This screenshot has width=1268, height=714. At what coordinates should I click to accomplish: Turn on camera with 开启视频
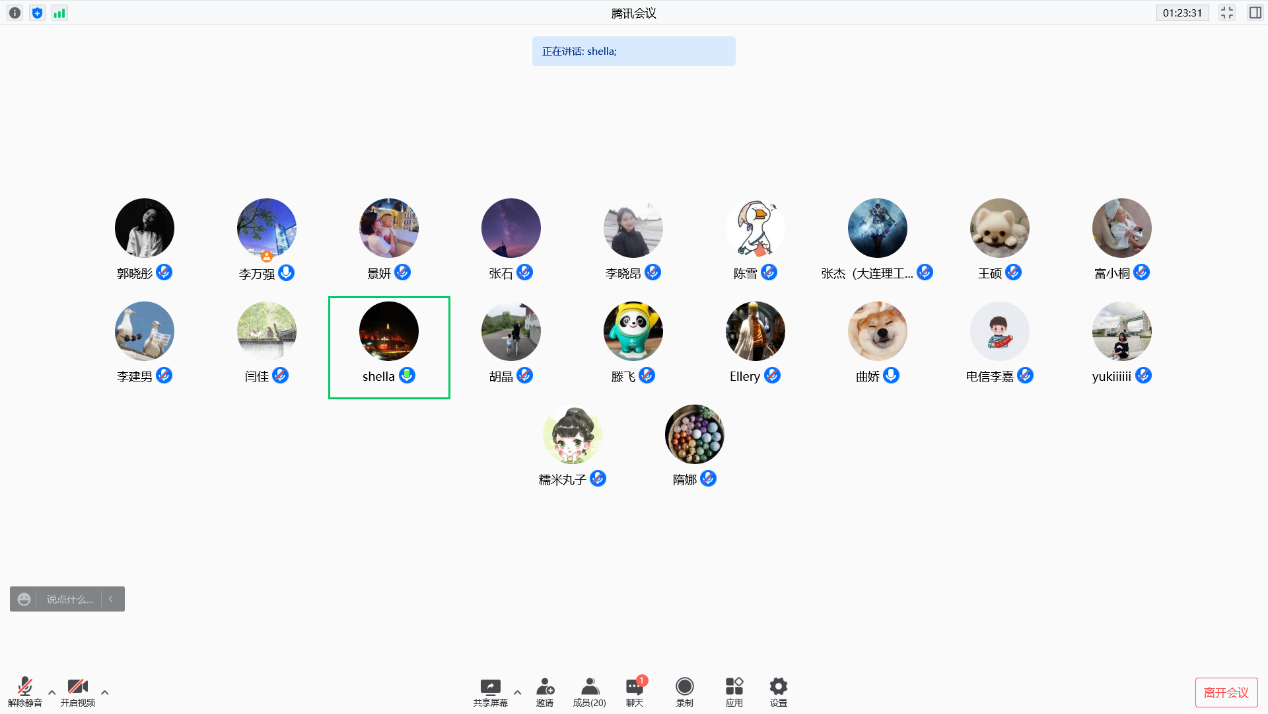point(77,691)
